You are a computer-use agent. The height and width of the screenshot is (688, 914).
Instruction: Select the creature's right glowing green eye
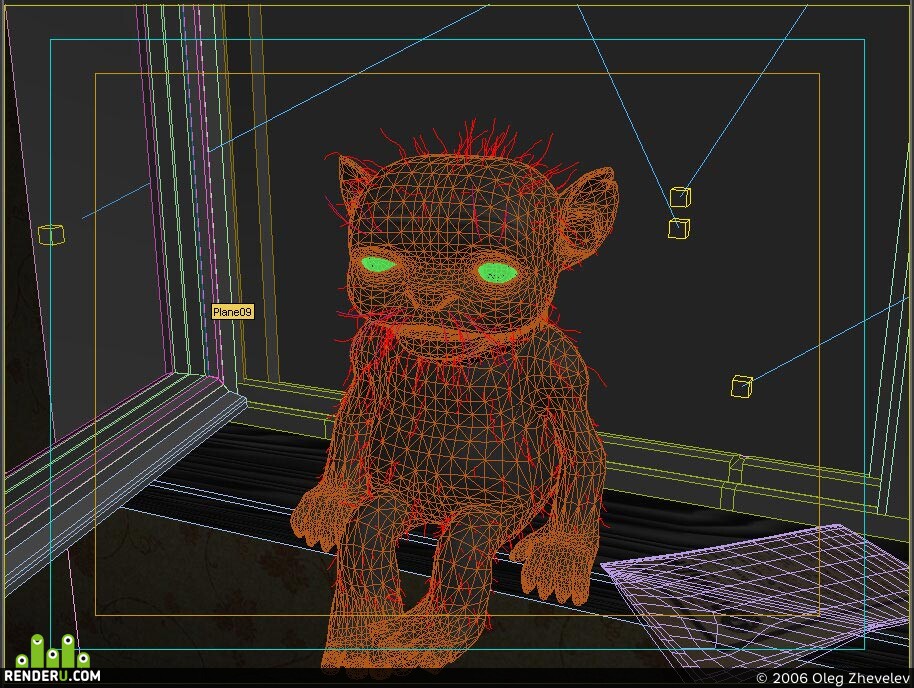pos(497,272)
